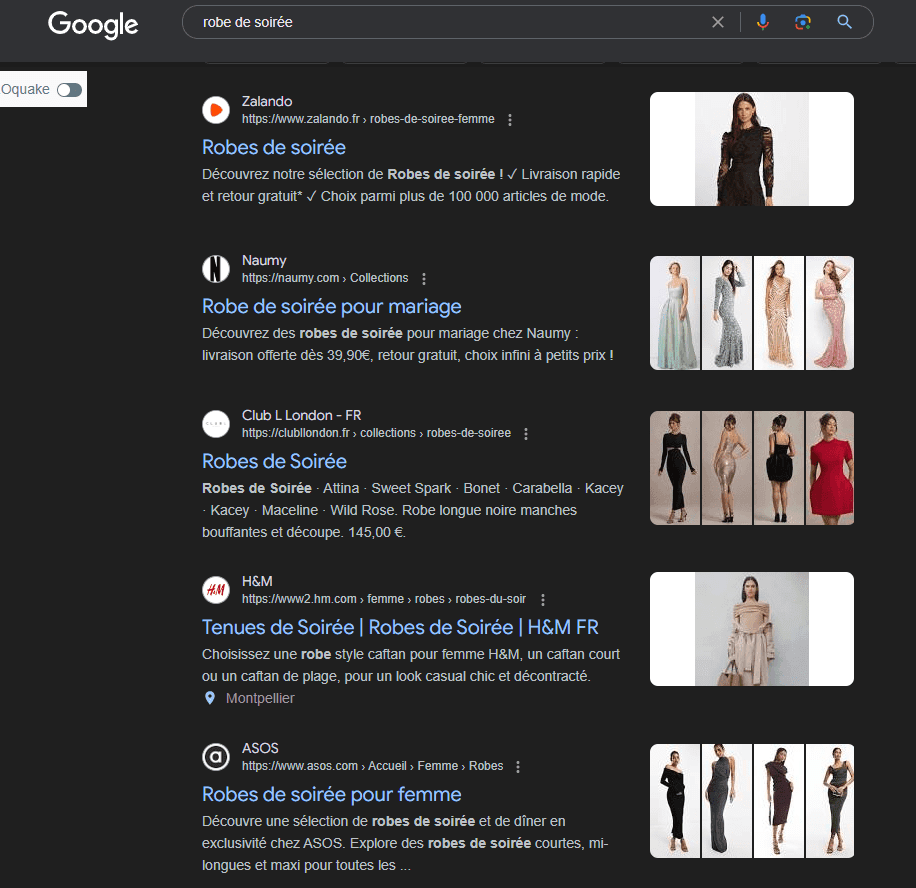Click the Montpellier location pin icon

(210, 698)
